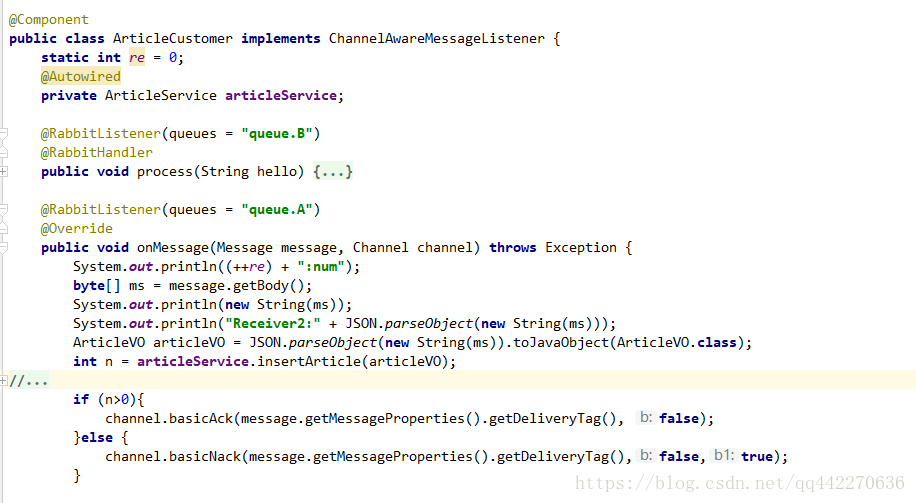Screen dimensions: 916x503
Task: Click channel.basicNack method call
Action: coord(173,456)
